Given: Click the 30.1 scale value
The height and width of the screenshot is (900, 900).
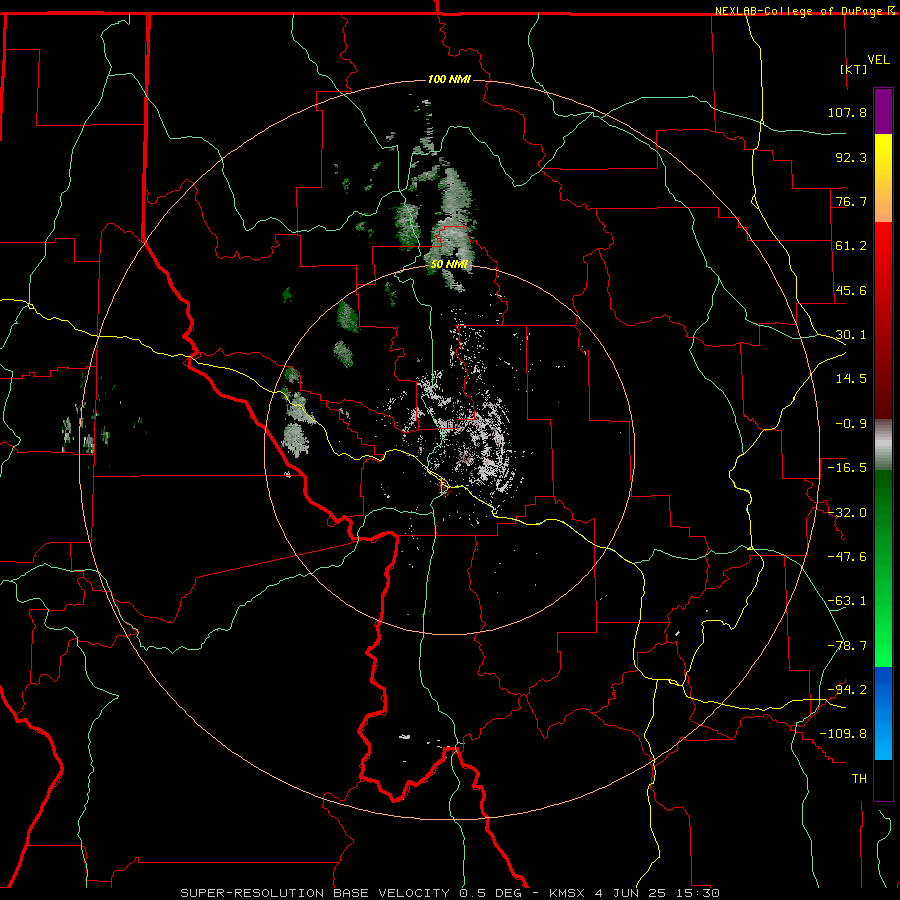Looking at the screenshot, I should (x=851, y=335).
